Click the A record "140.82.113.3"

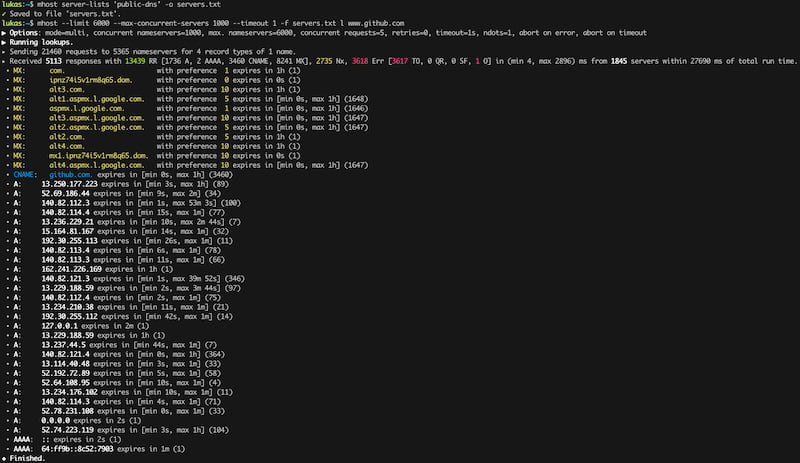click(65, 259)
